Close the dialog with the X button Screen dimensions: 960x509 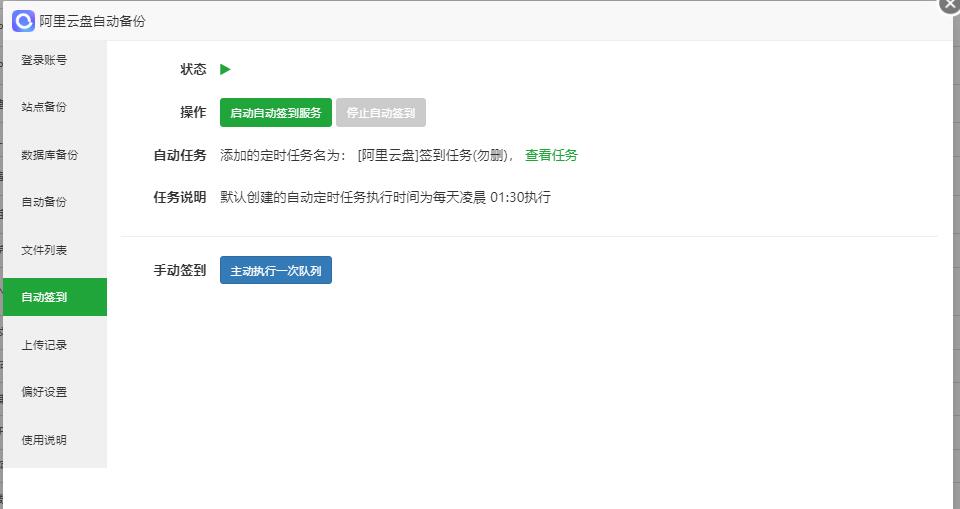950,4
